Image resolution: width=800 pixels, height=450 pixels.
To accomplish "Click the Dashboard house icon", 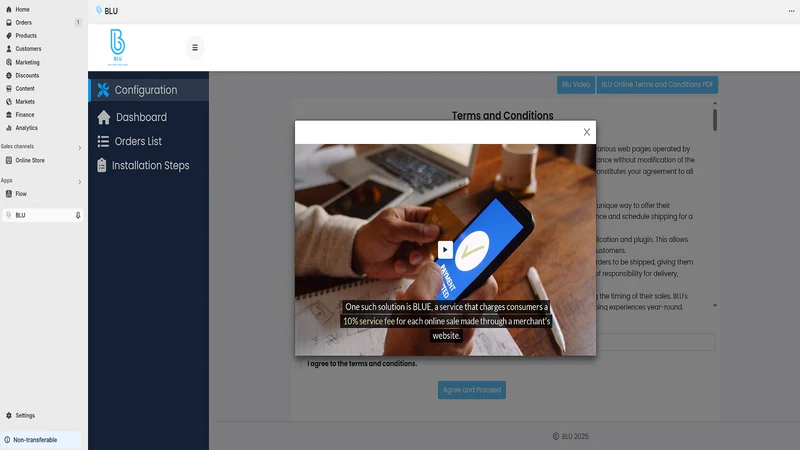I will [x=104, y=117].
